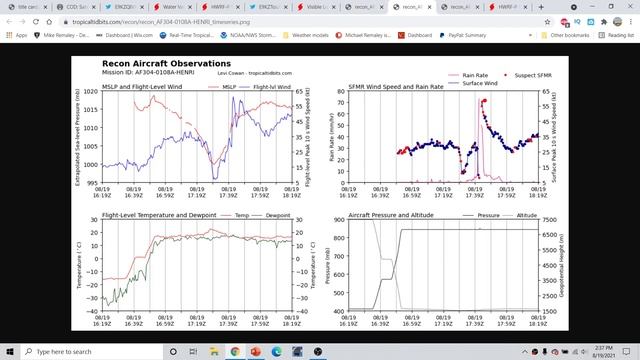Click the Aircraft Pressure and Altitude chart
The height and width of the screenshot is (360, 640).
pos(443,265)
